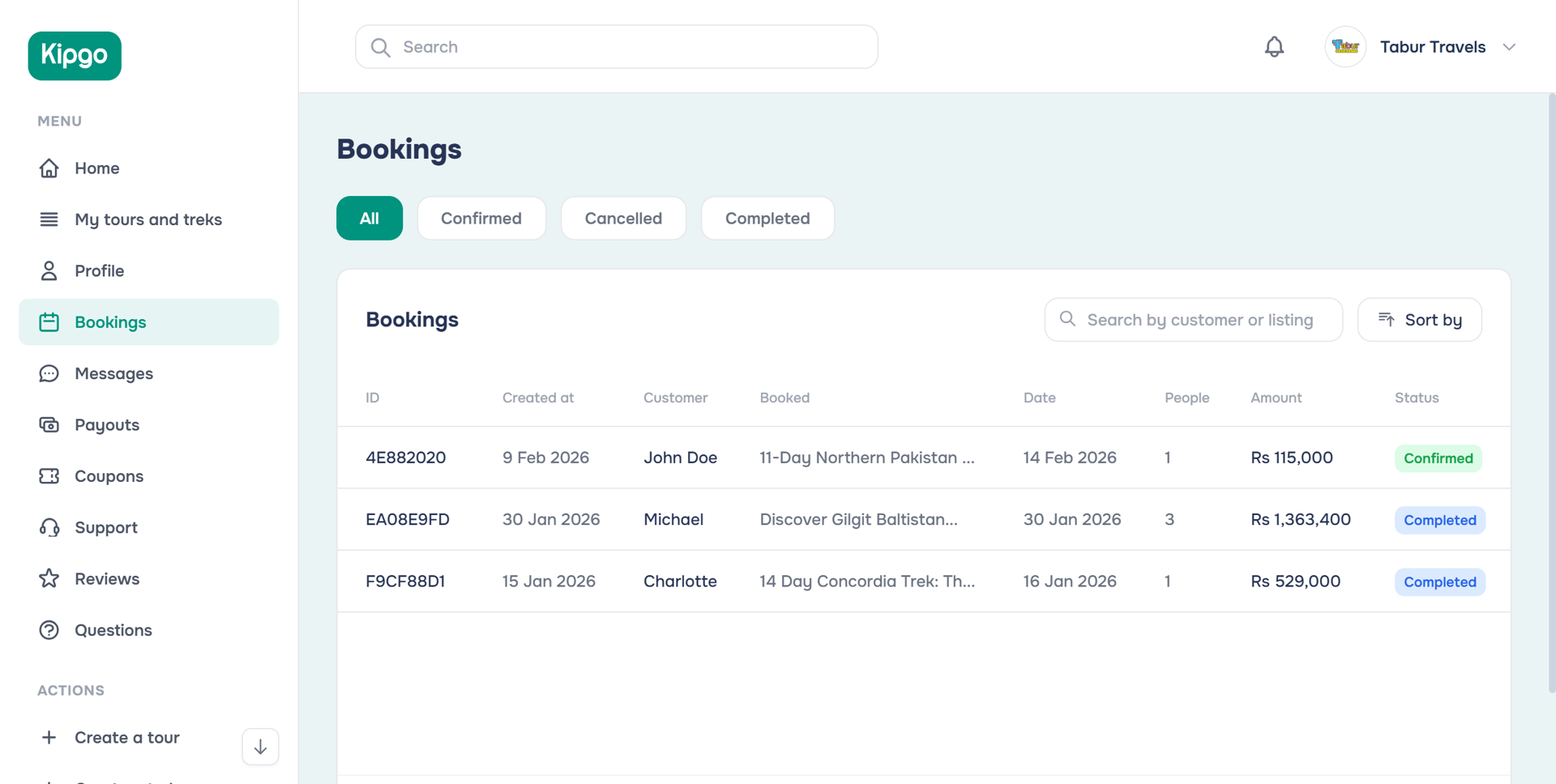
Task: Select the My tours and treks icon
Action: 49,219
